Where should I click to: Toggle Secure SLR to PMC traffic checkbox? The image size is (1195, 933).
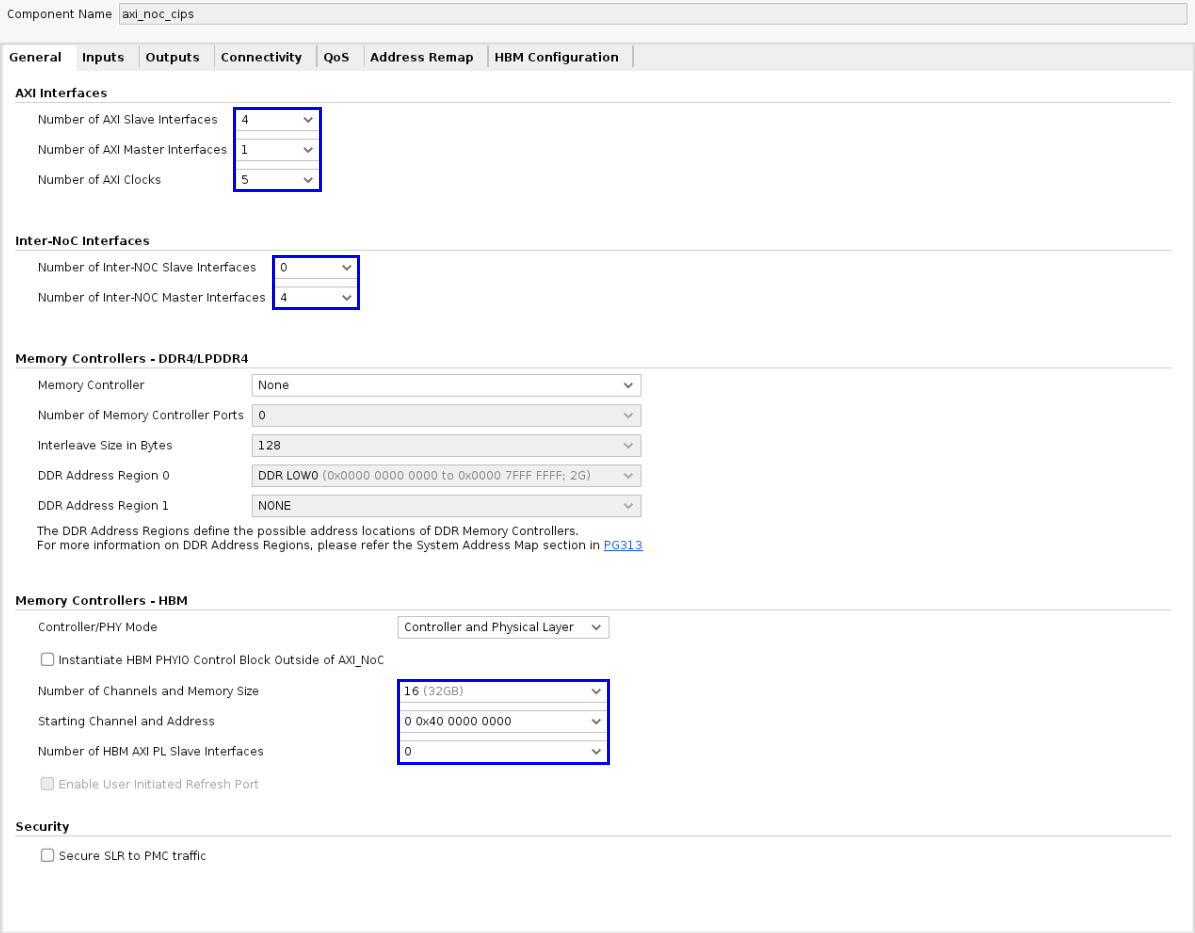[x=47, y=856]
